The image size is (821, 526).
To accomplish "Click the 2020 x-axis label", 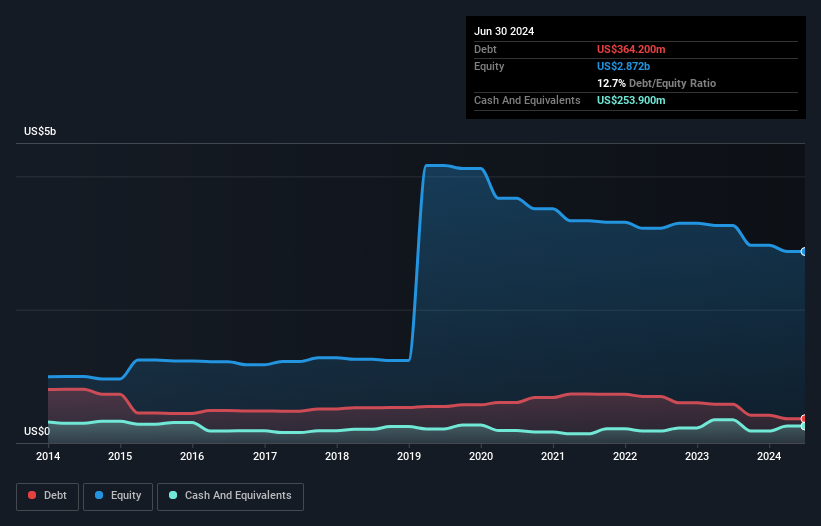I will (481, 456).
